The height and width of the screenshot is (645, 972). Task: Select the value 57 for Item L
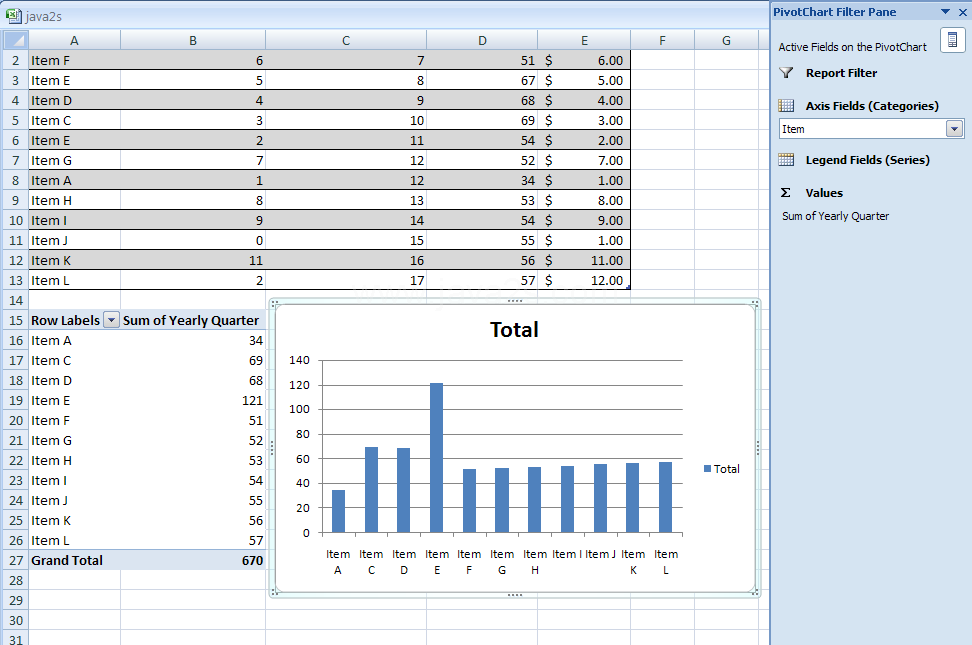point(193,540)
